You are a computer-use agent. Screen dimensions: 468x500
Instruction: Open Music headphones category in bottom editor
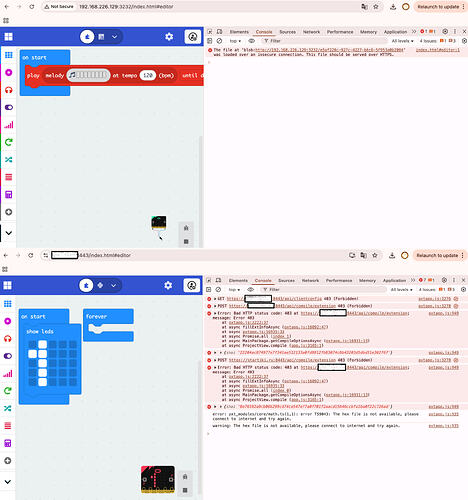coord(8,339)
